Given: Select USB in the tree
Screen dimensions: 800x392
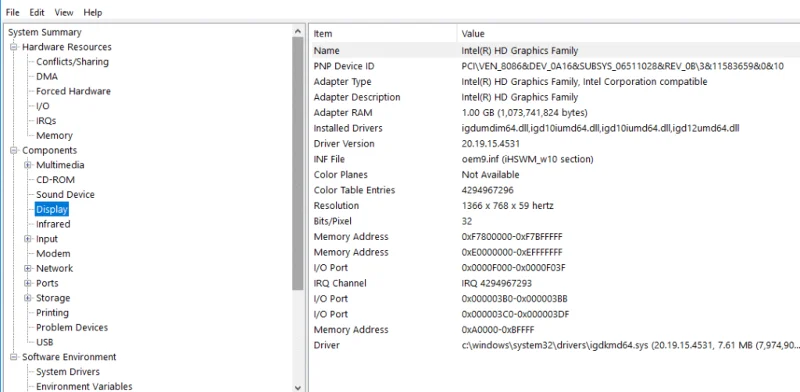Looking at the screenshot, I should click(x=45, y=343).
